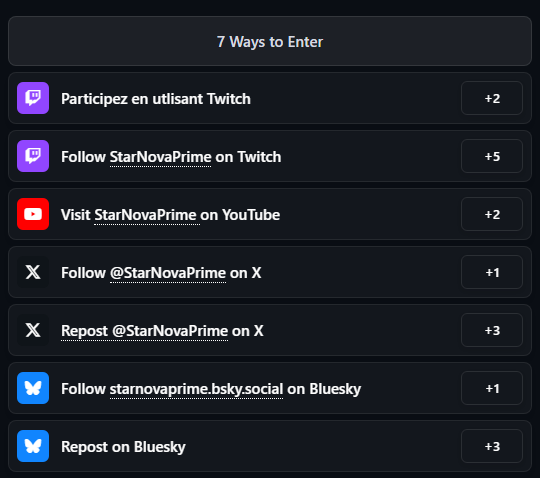Click the Twitch icon beside Participez entry
The image size is (540, 478).
[33, 98]
